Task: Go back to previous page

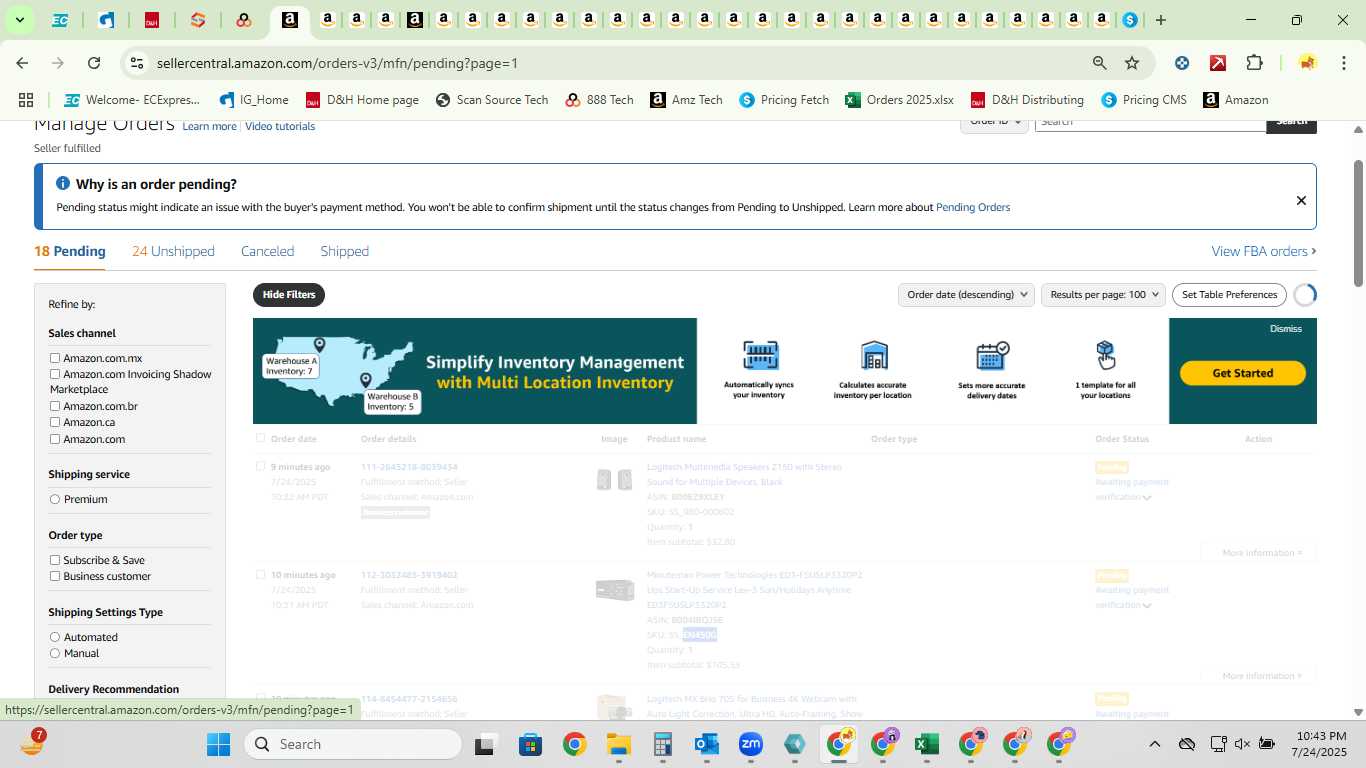Action: [x=22, y=63]
